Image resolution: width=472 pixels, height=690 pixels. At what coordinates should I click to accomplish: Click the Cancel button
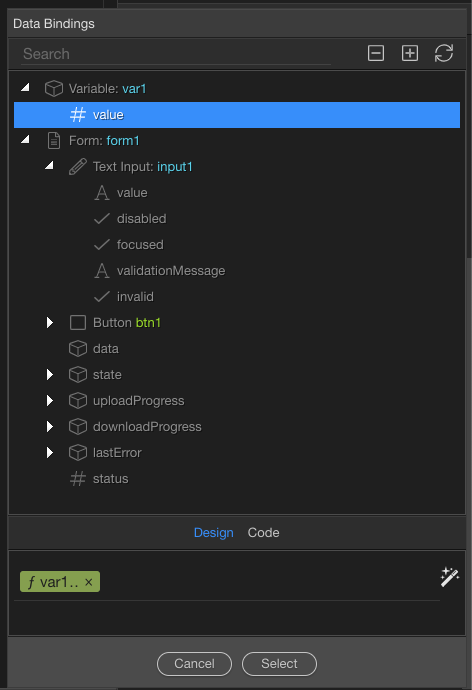tap(194, 664)
